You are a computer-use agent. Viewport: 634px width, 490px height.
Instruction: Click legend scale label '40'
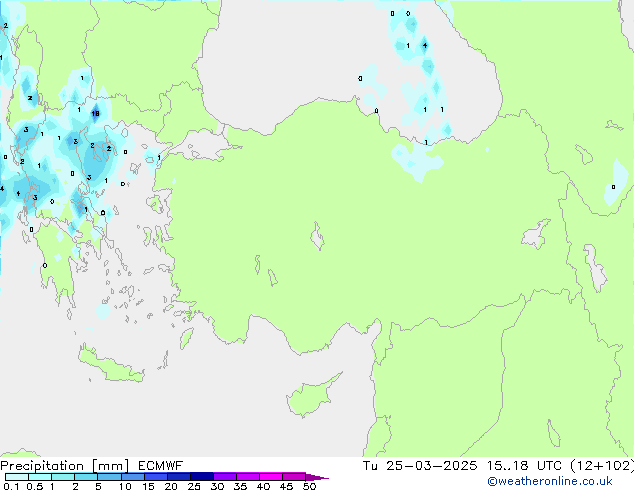pyautogui.click(x=263, y=486)
